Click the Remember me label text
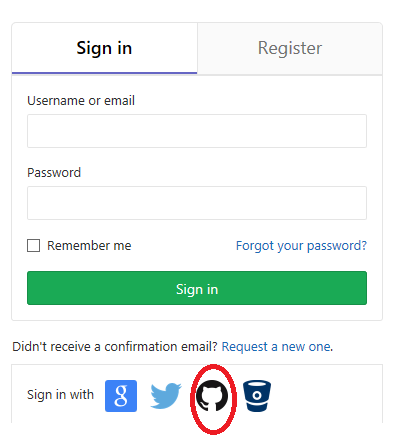Screen dimensions: 398x437 [x=89, y=246]
